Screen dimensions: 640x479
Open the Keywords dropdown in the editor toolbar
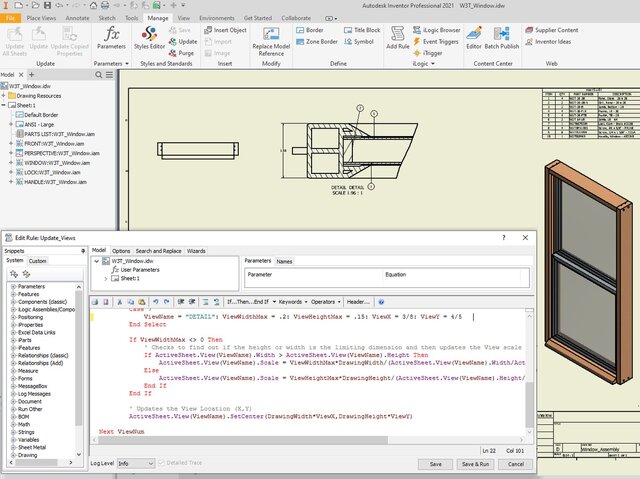coord(292,301)
